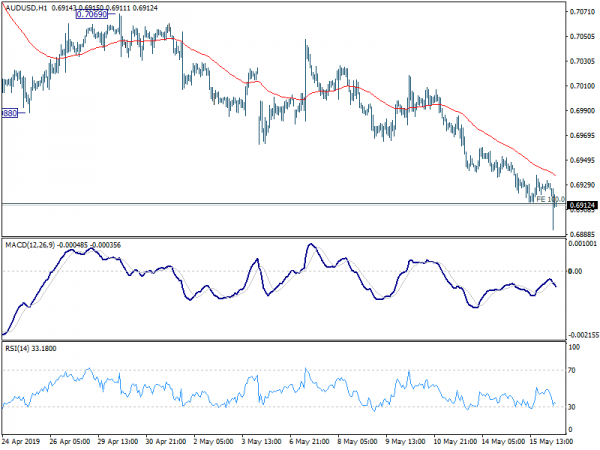The width and height of the screenshot is (600, 450).
Task: Click the RSI level 30 label
Action: [x=572, y=407]
